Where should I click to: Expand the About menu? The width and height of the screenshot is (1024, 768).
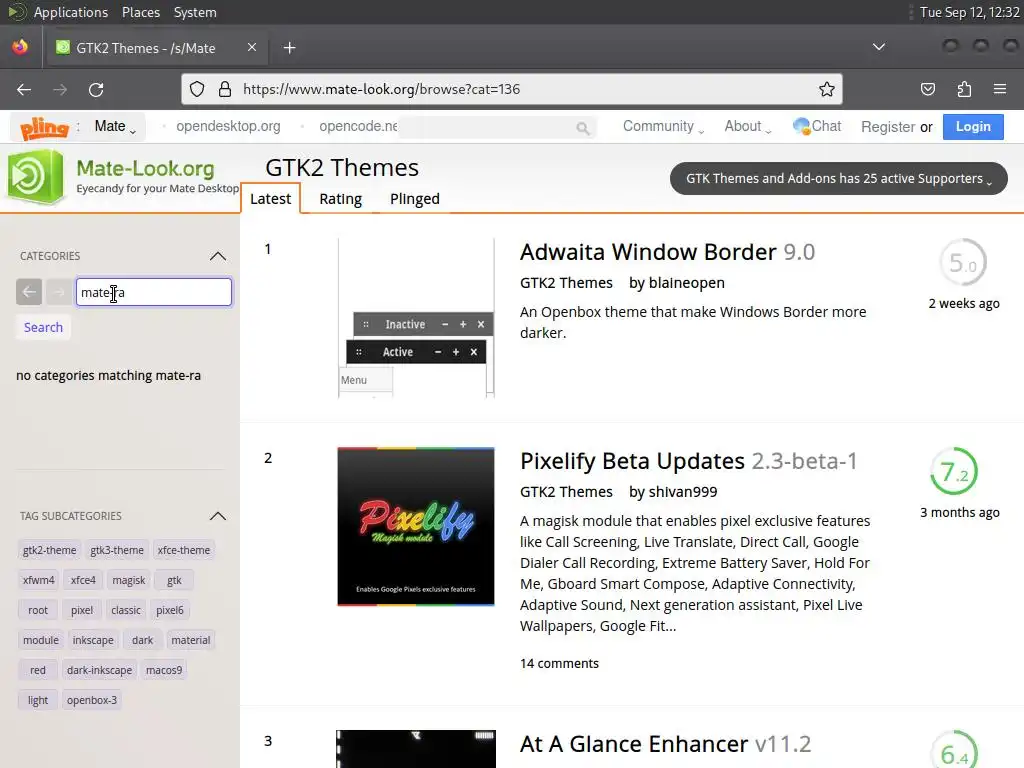tap(748, 126)
